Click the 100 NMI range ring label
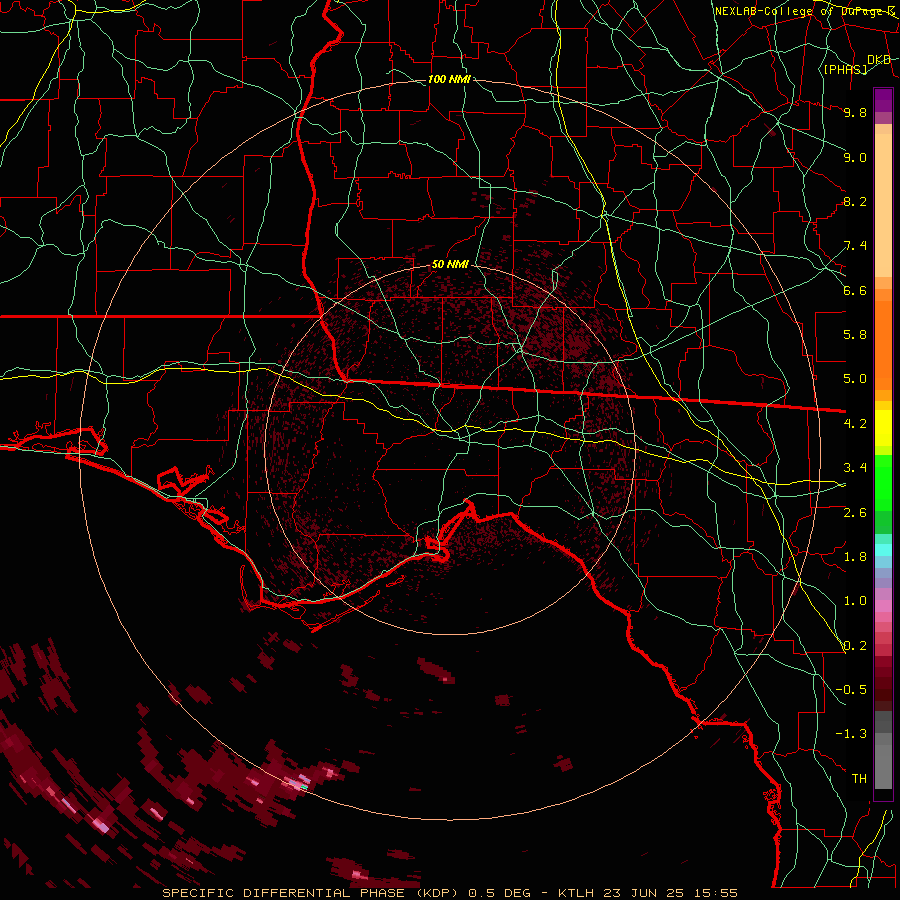The image size is (900, 900). click(x=449, y=79)
